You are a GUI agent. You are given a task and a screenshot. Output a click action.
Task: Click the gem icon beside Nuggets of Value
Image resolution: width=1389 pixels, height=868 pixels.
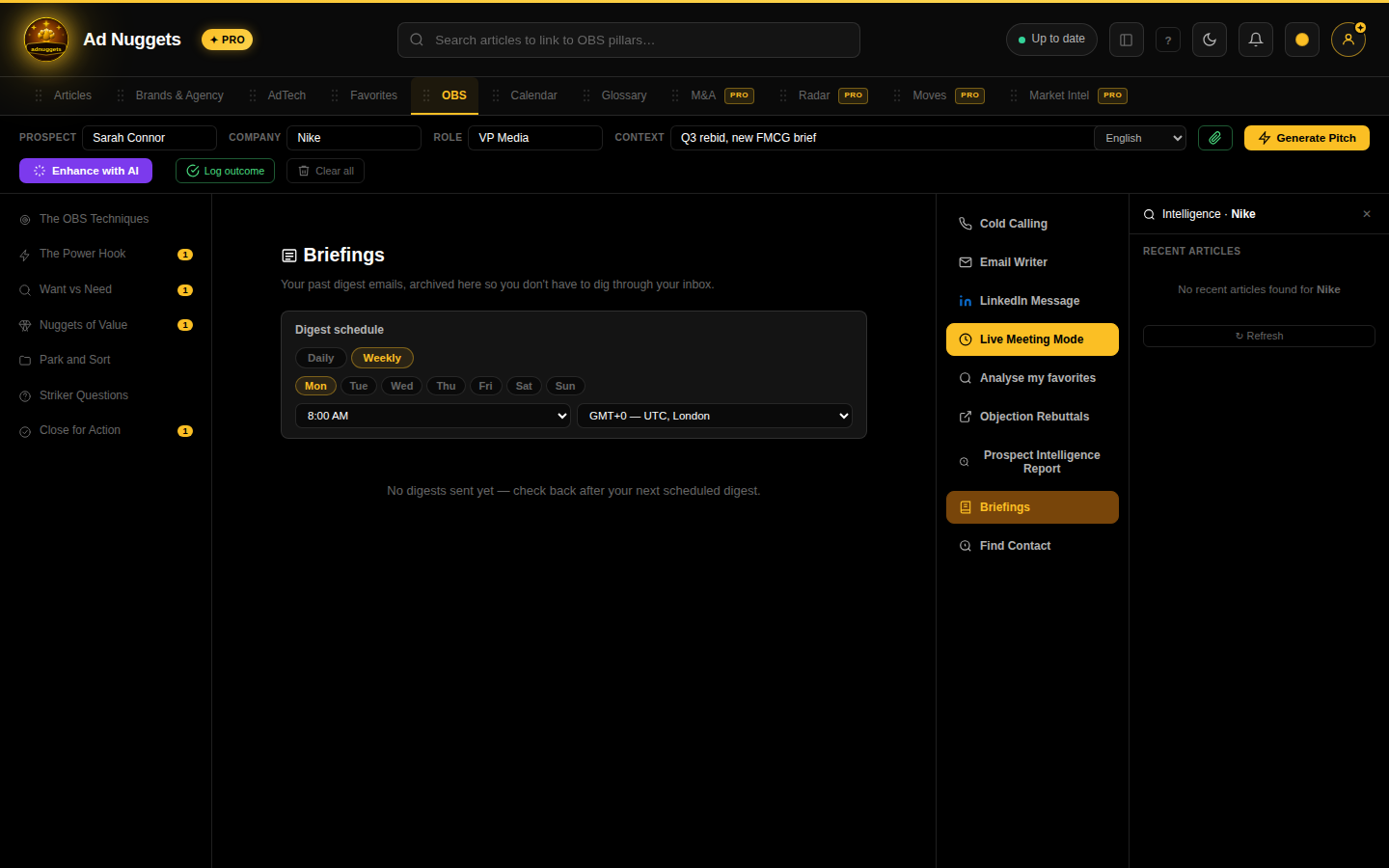tap(25, 326)
